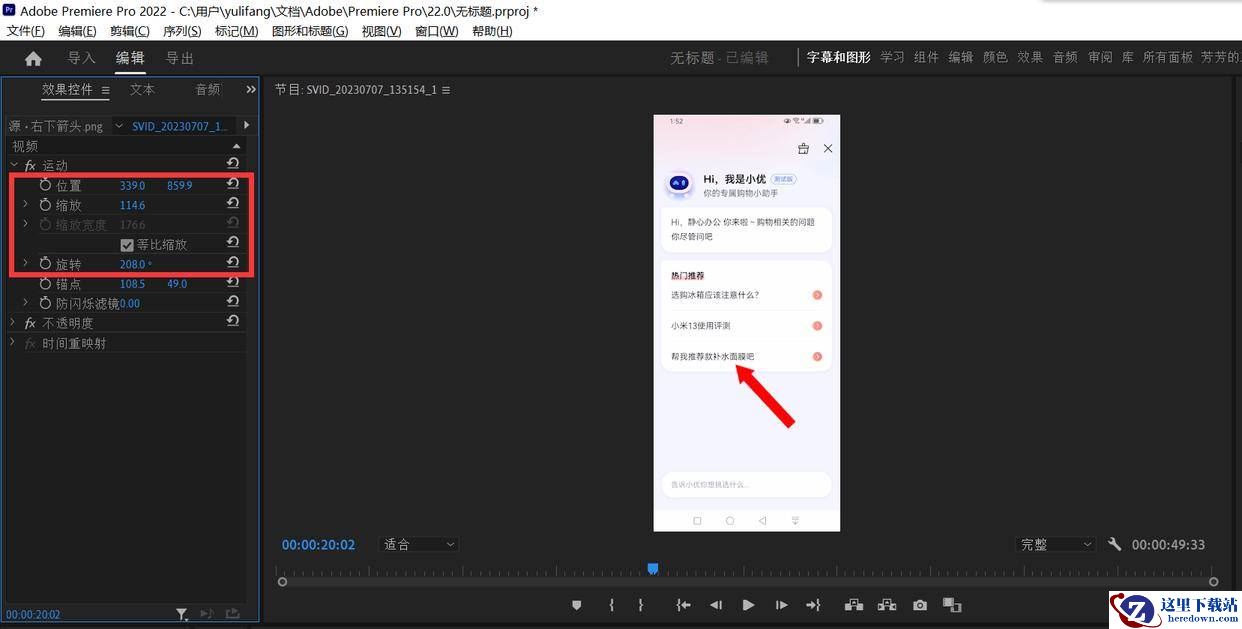The width and height of the screenshot is (1242, 629).
Task: Toggle fx switch for 不透明度 effect
Action: click(30, 323)
